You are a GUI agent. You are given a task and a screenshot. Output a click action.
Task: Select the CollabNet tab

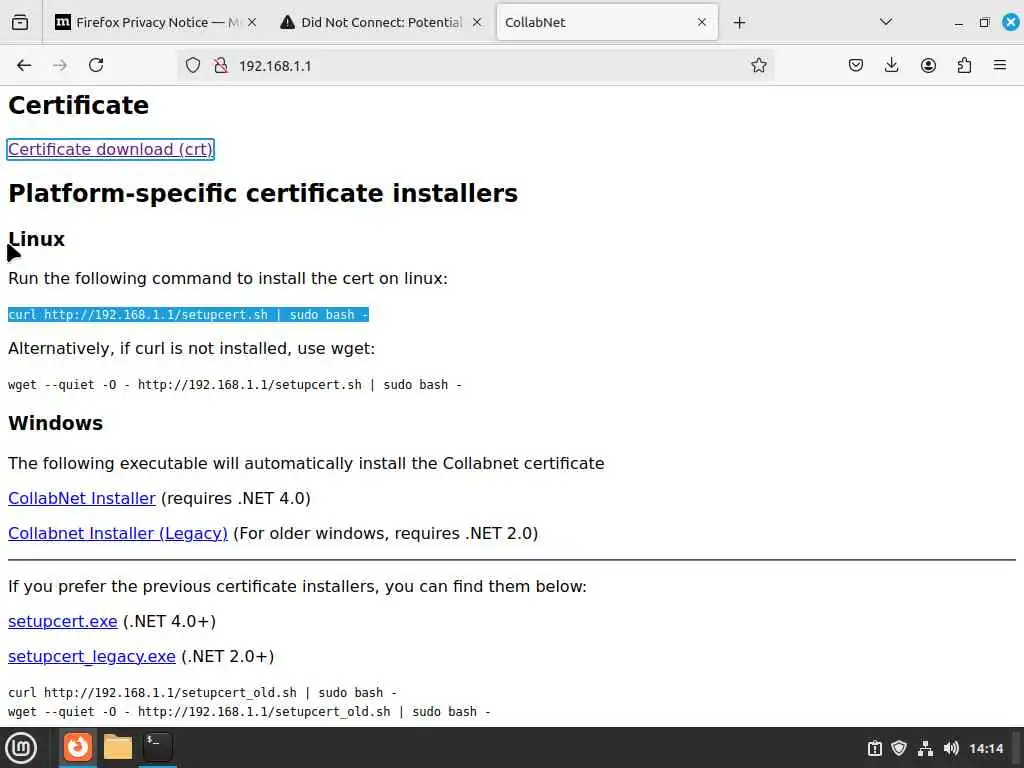[607, 22]
